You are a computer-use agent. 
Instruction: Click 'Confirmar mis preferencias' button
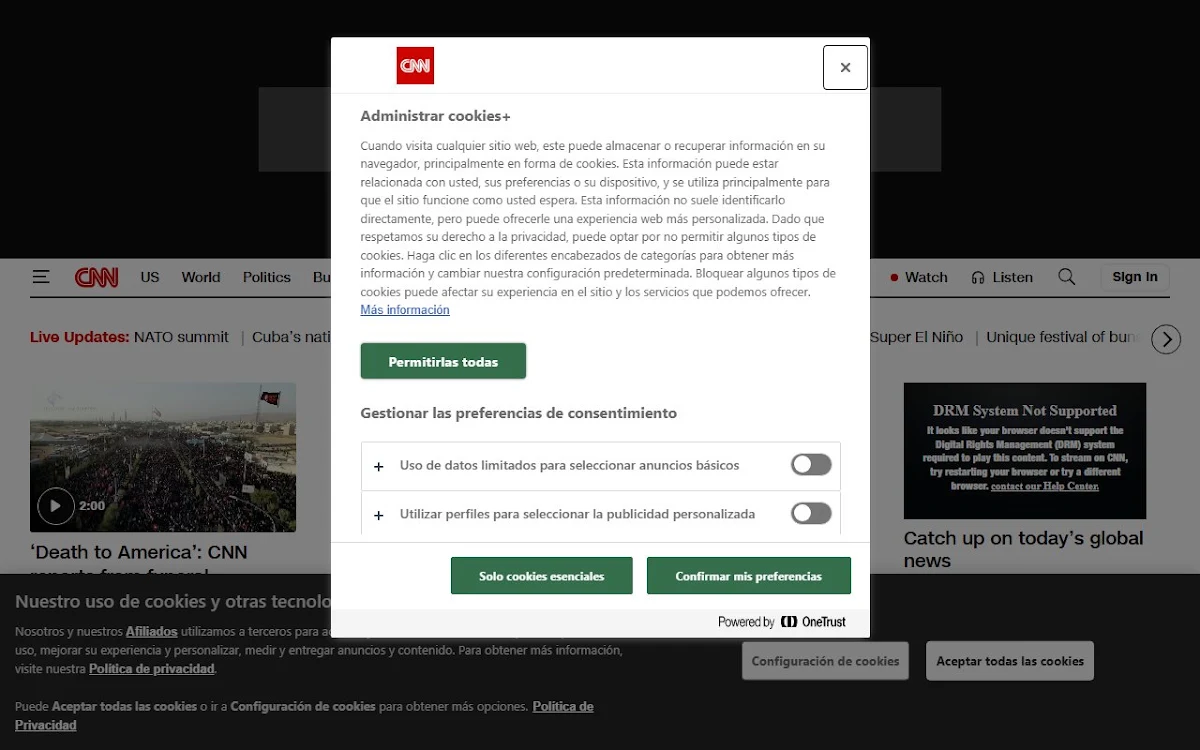click(749, 576)
